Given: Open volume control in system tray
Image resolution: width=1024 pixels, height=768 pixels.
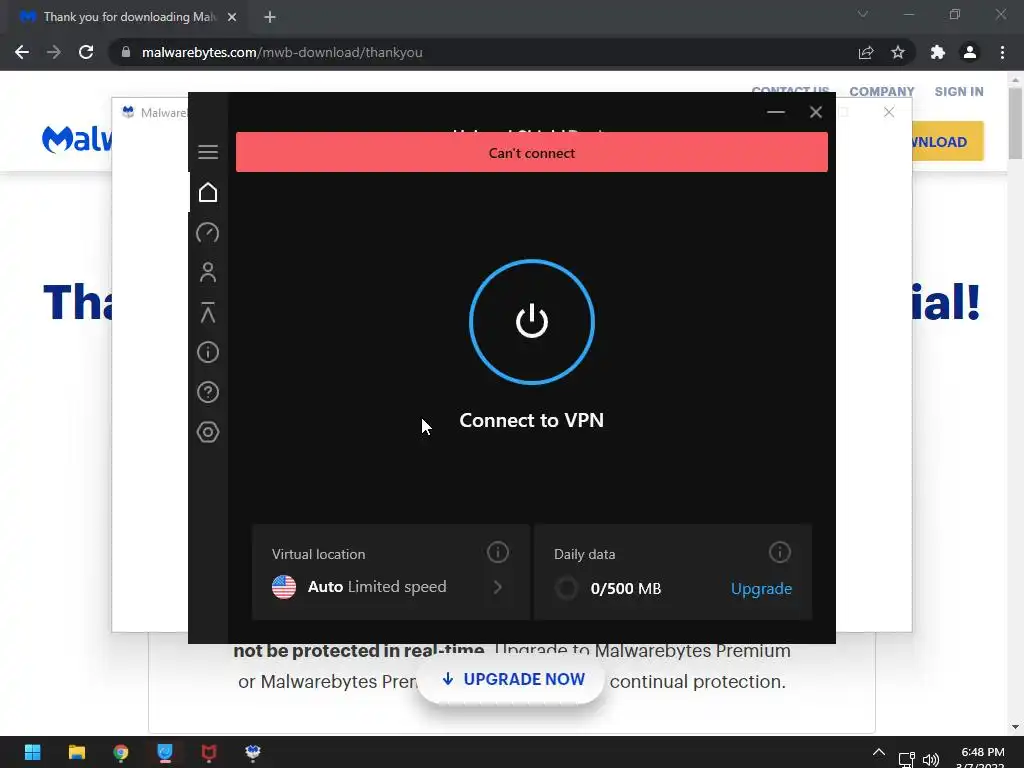Looking at the screenshot, I should pyautogui.click(x=931, y=759).
